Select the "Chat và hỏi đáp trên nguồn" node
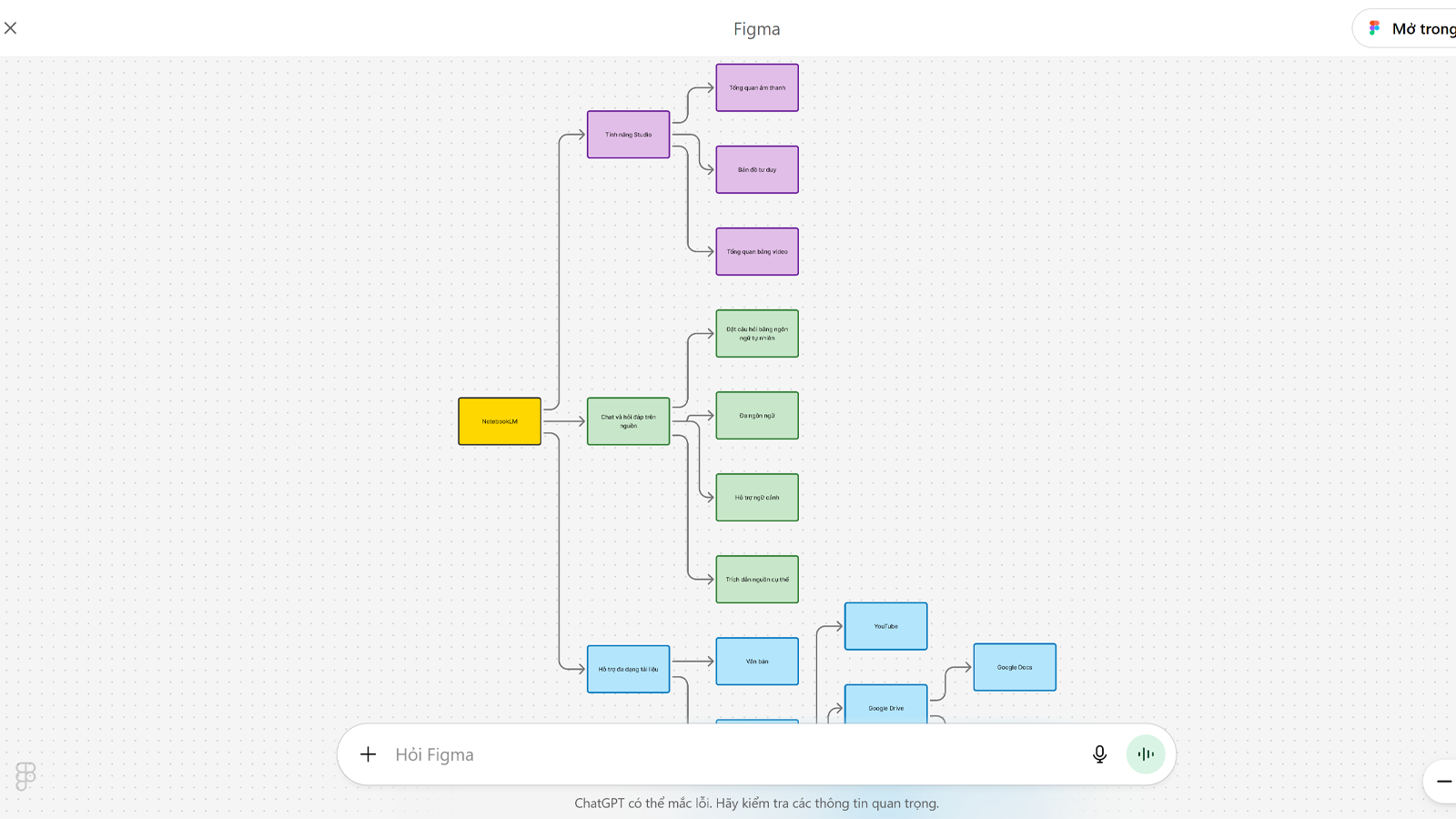Screen dimensions: 1456x819 [x=628, y=421]
